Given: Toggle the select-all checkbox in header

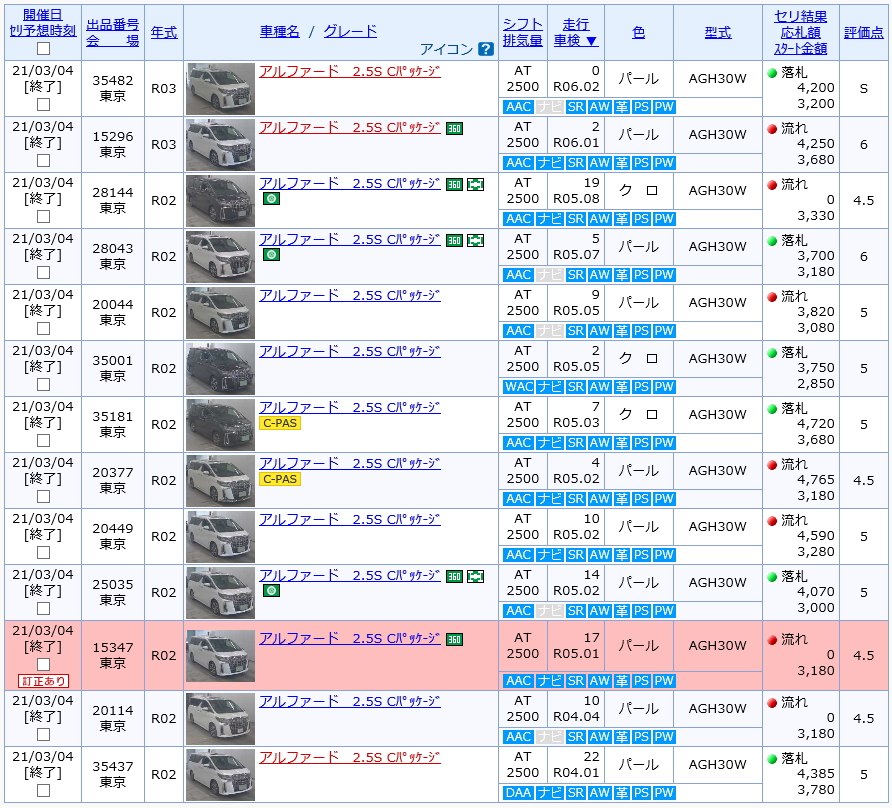Looking at the screenshot, I should tap(43, 48).
